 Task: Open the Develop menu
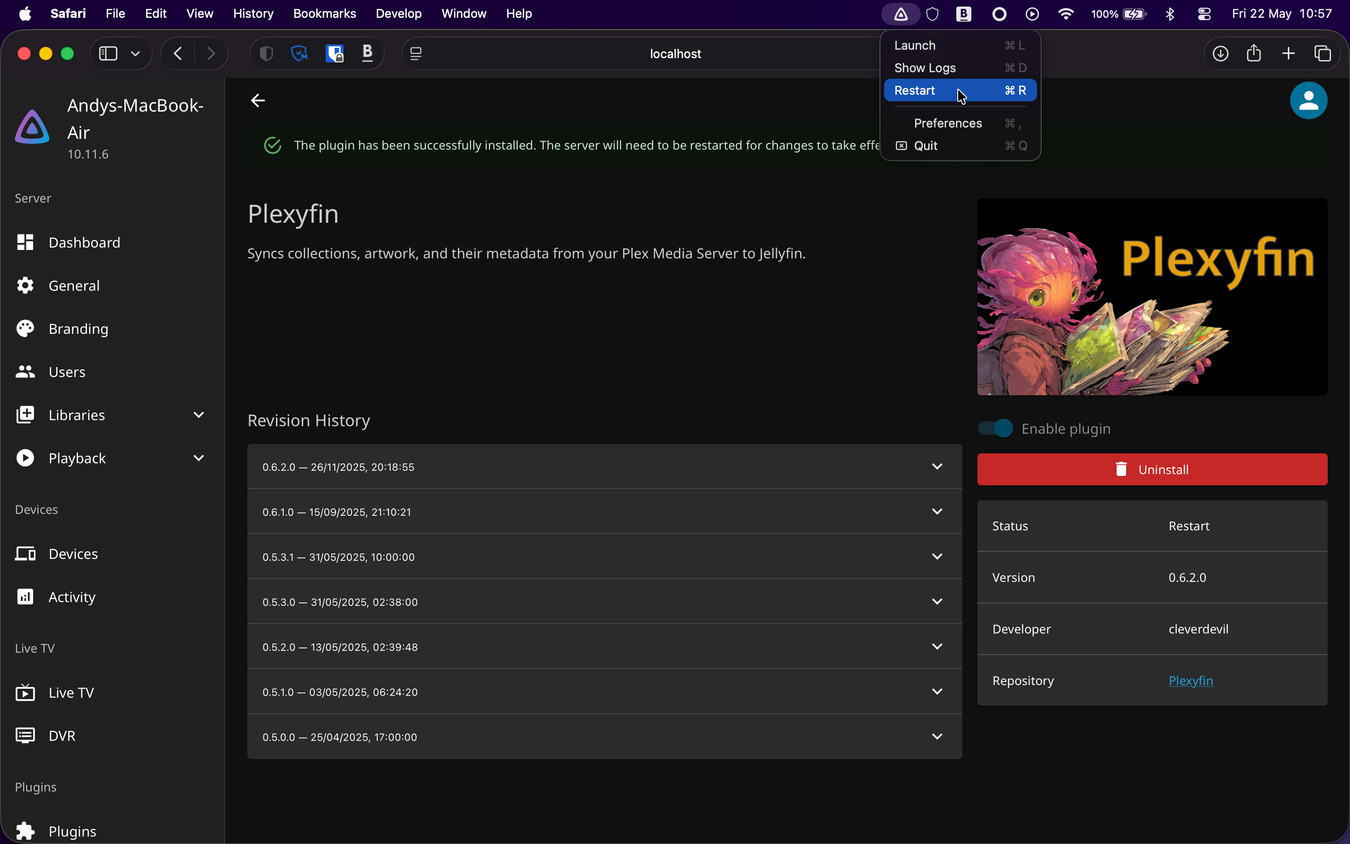pos(399,14)
